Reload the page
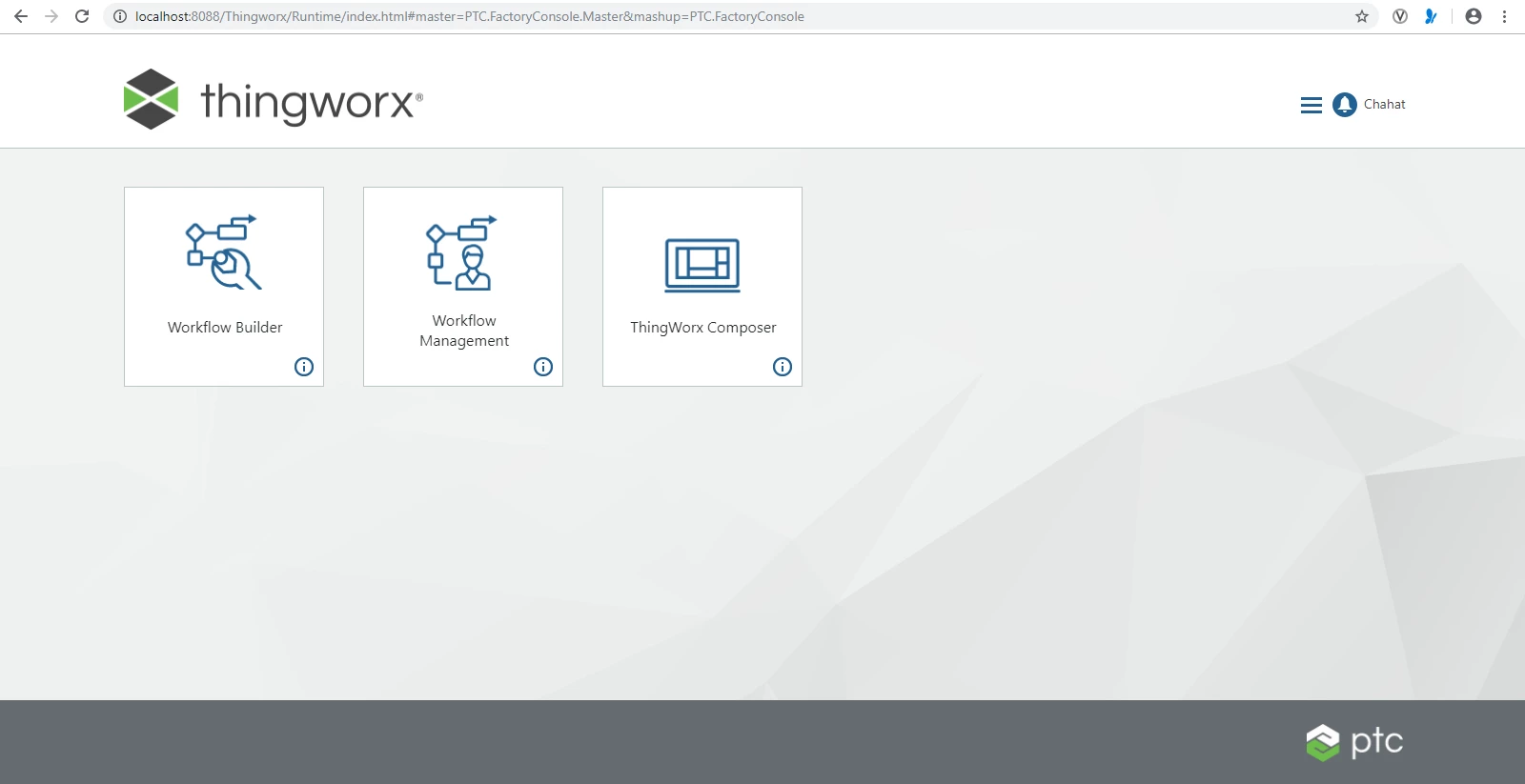This screenshot has width=1525, height=784. pyautogui.click(x=82, y=16)
